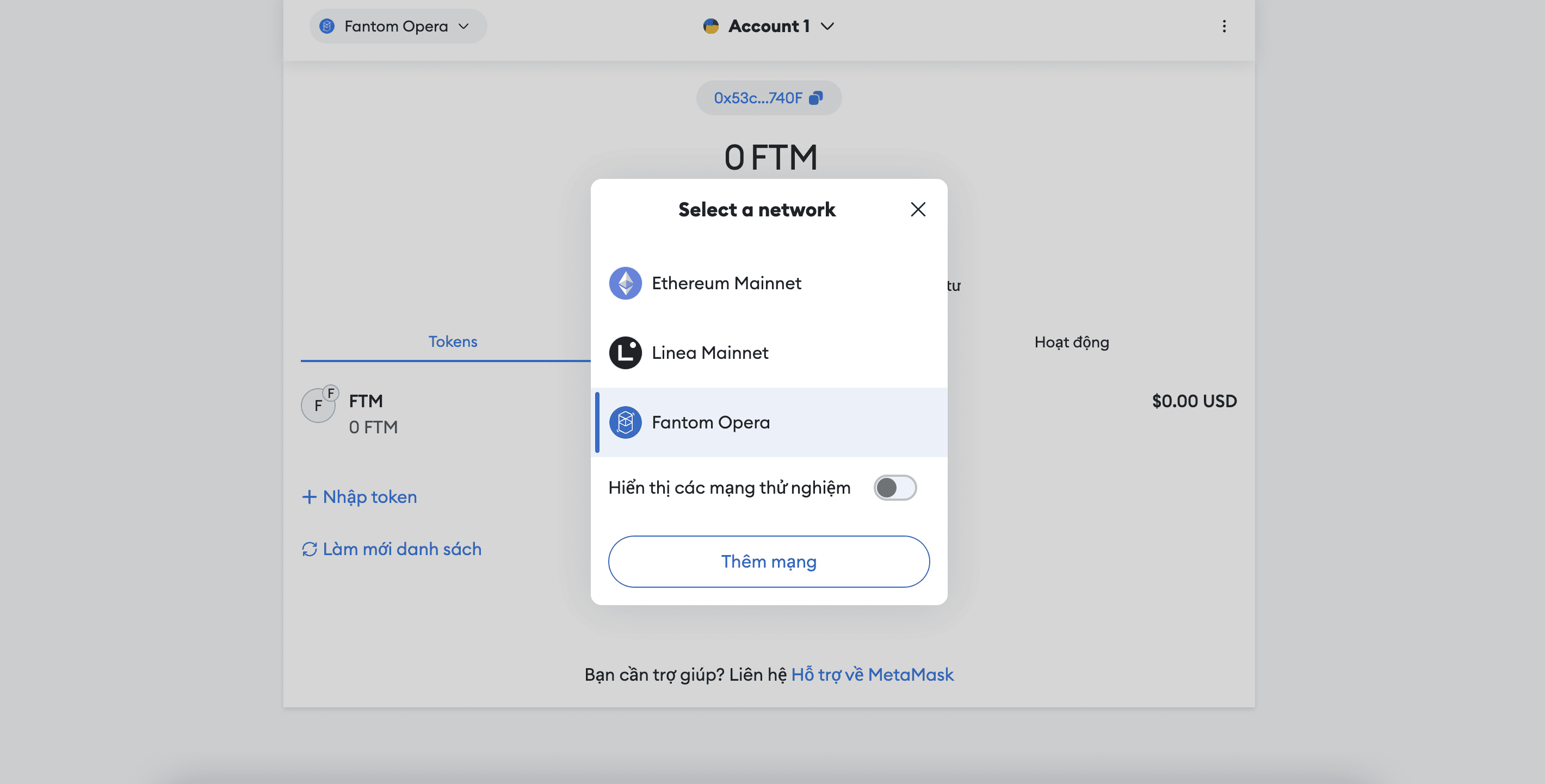Toggle Hiển thị các mạng thử nghiệm switch
This screenshot has width=1545, height=784.
(x=894, y=487)
